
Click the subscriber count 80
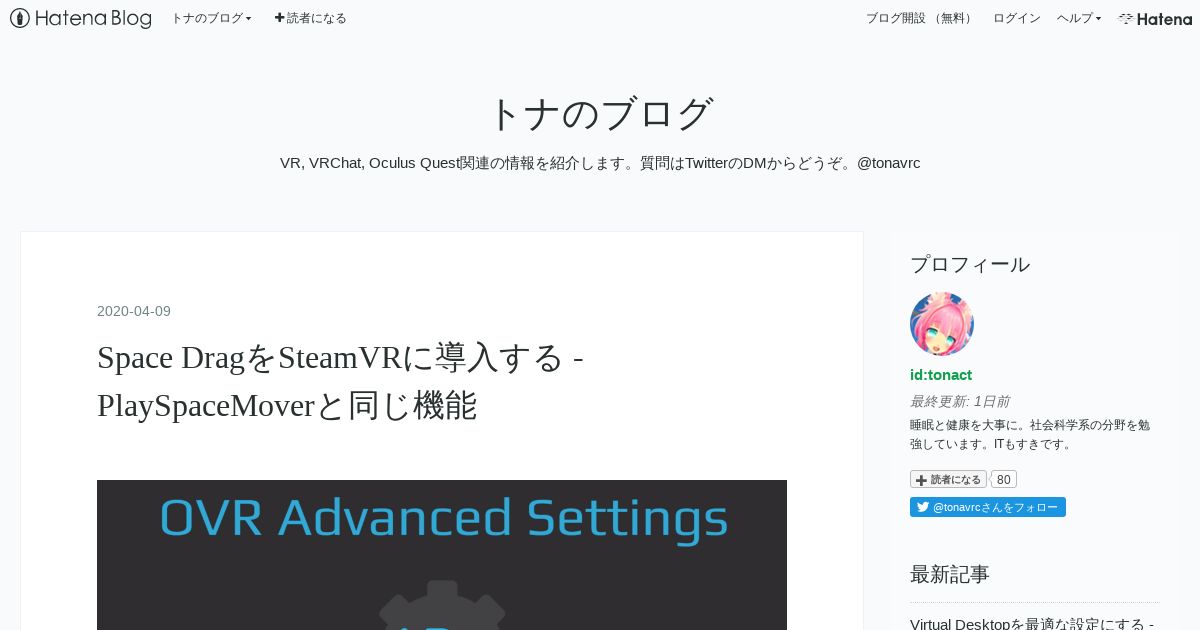click(1004, 479)
